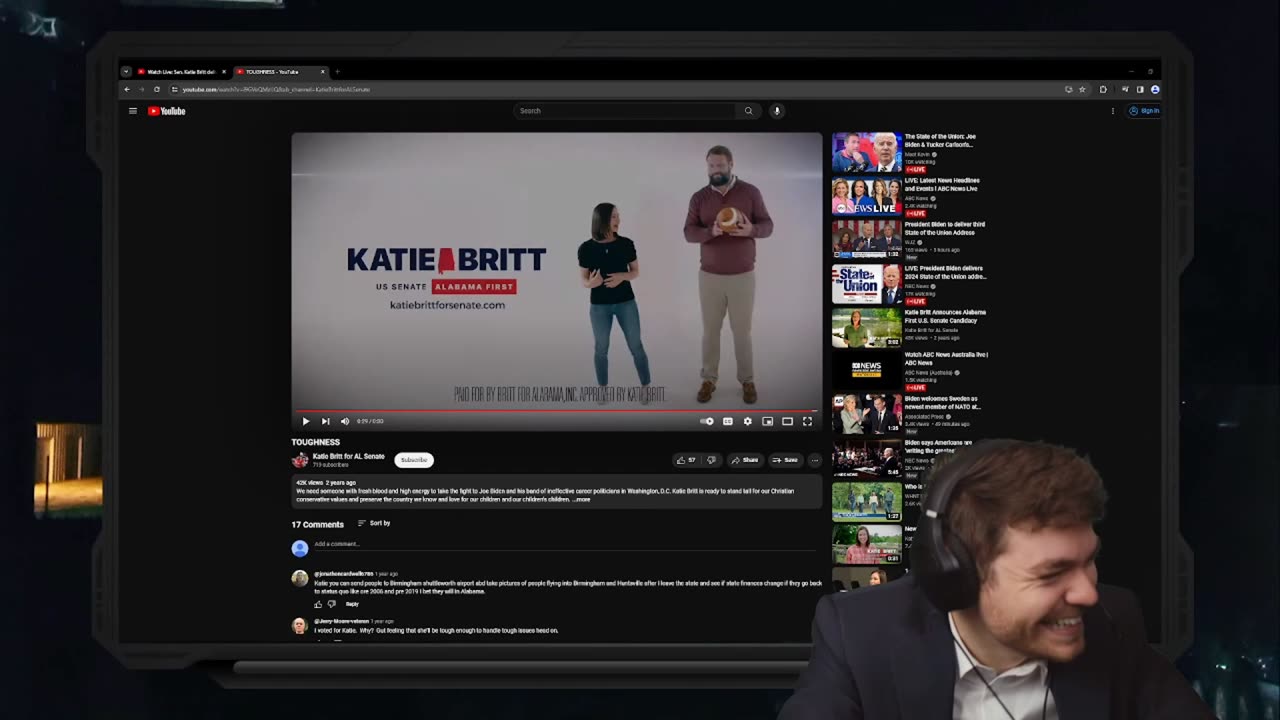The height and width of the screenshot is (720, 1280).
Task: Open ABC News Live latest headlines video
Action: click(910, 196)
